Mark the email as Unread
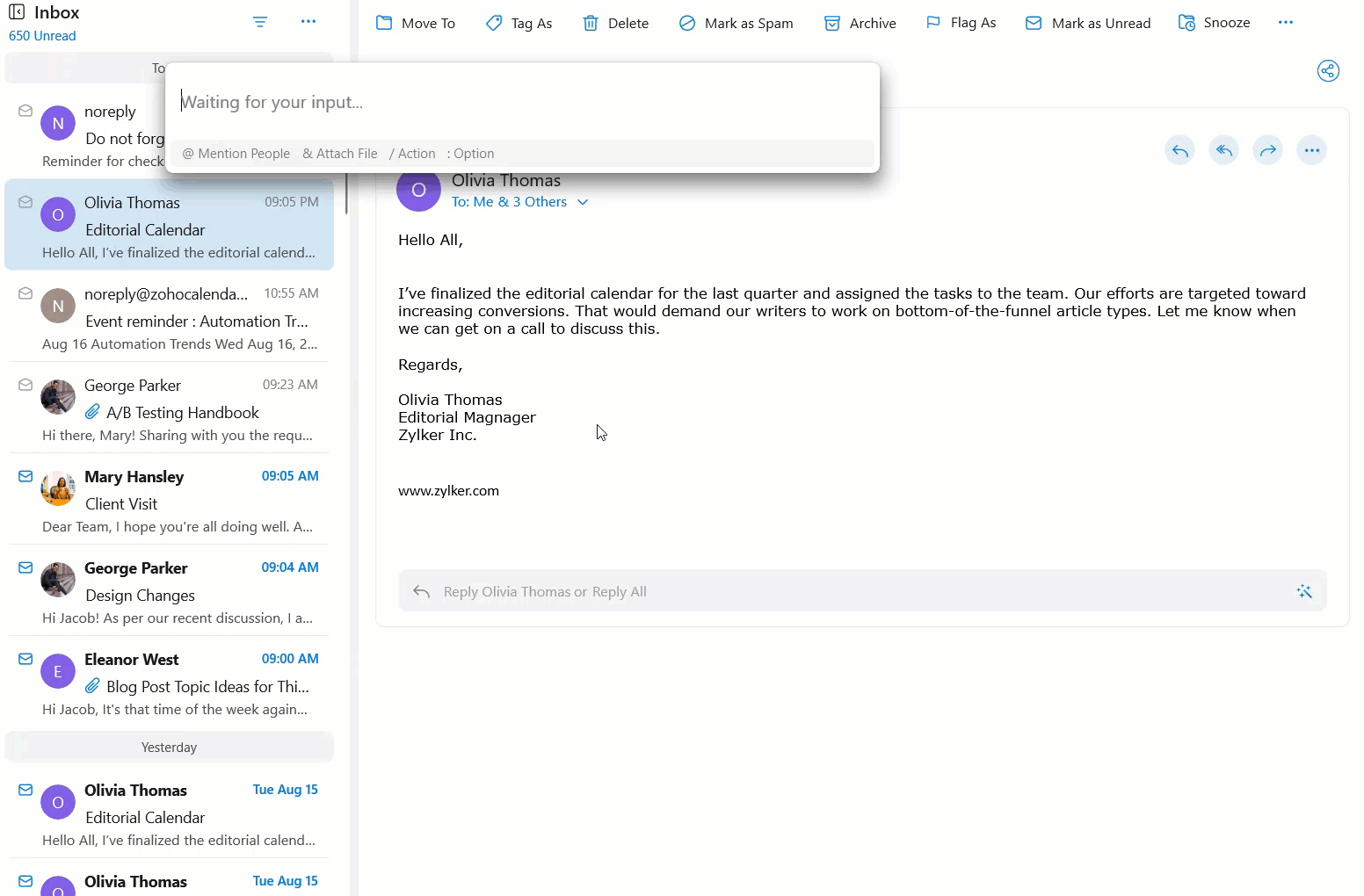This screenshot has height=896, width=1364. pyautogui.click(x=1088, y=23)
